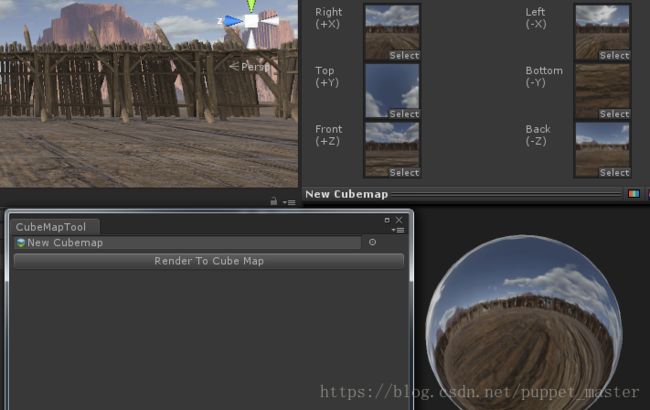This screenshot has width=650, height=410.
Task: Click the Left (-X) label
Action: 536,18
